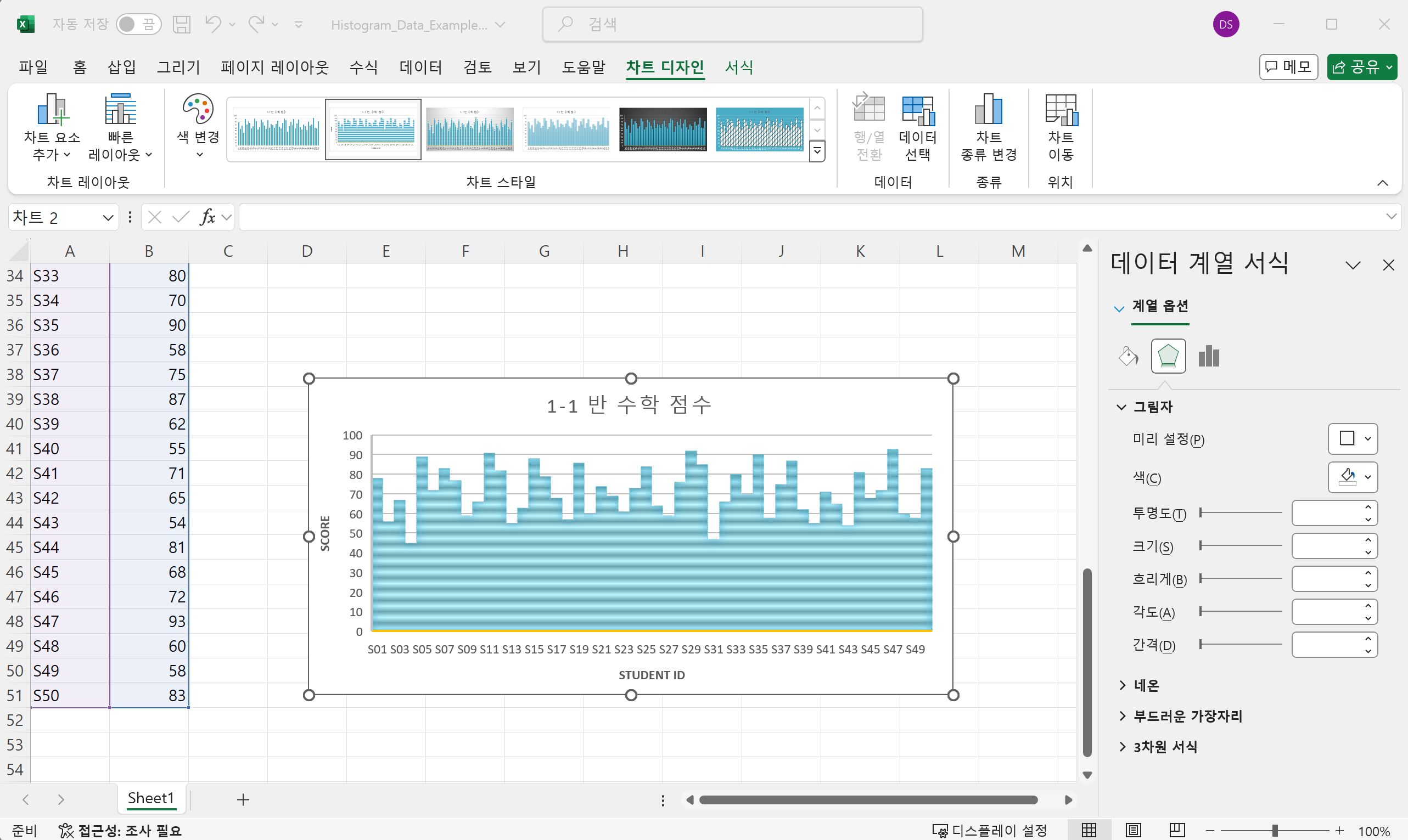Click the formula bar enter checkmark icon
Image resolution: width=1408 pixels, height=840 pixels.
point(181,217)
